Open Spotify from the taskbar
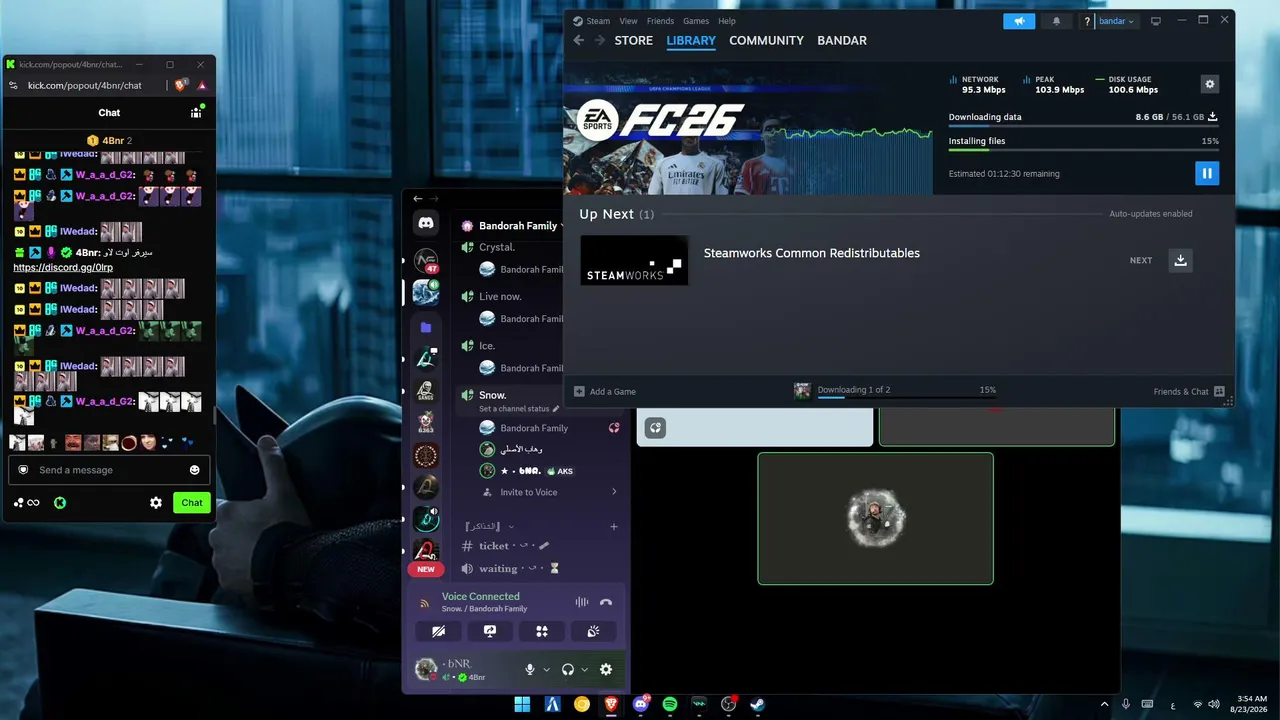The image size is (1280, 720). tap(670, 704)
